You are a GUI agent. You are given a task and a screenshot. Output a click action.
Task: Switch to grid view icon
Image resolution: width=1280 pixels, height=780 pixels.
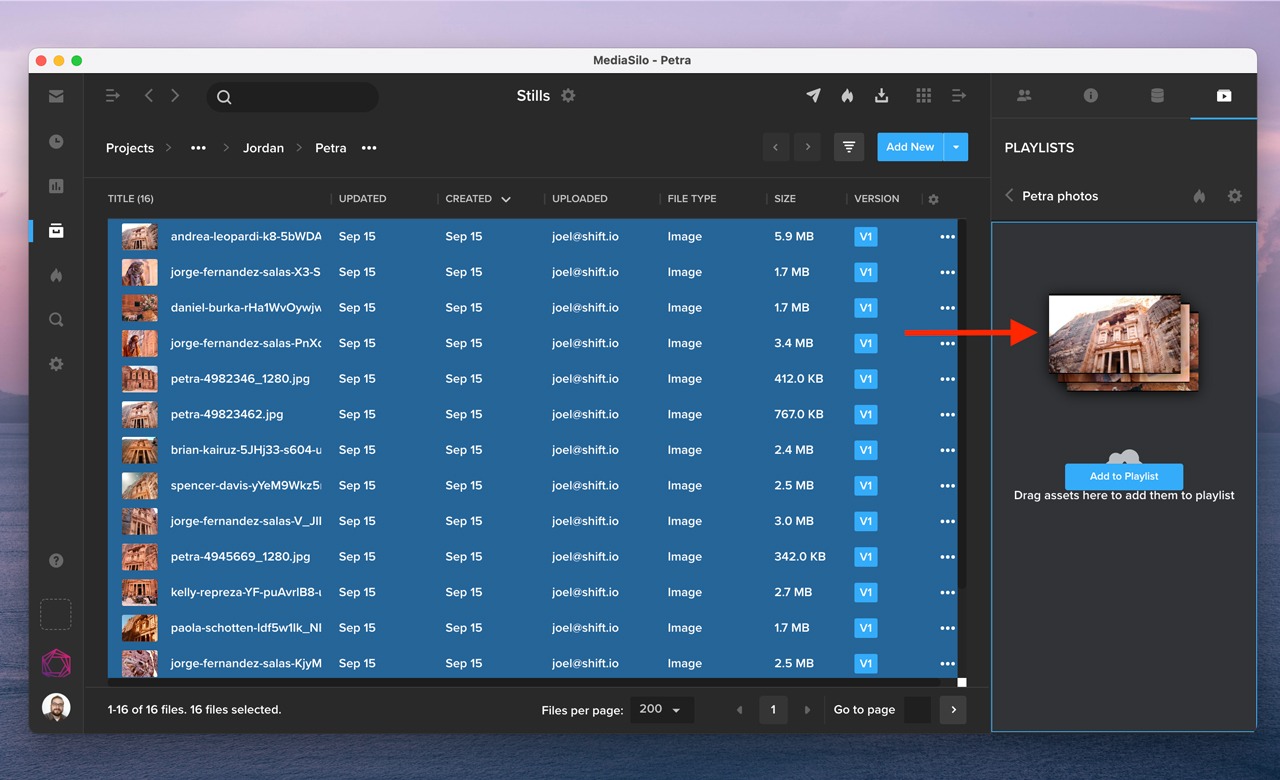point(923,96)
